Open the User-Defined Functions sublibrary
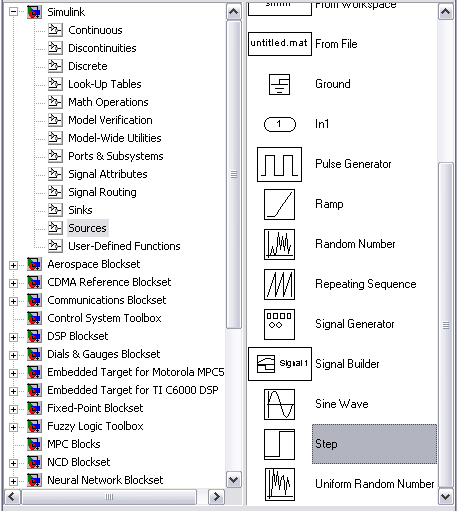Screen dimensions: 458x511 (124, 246)
